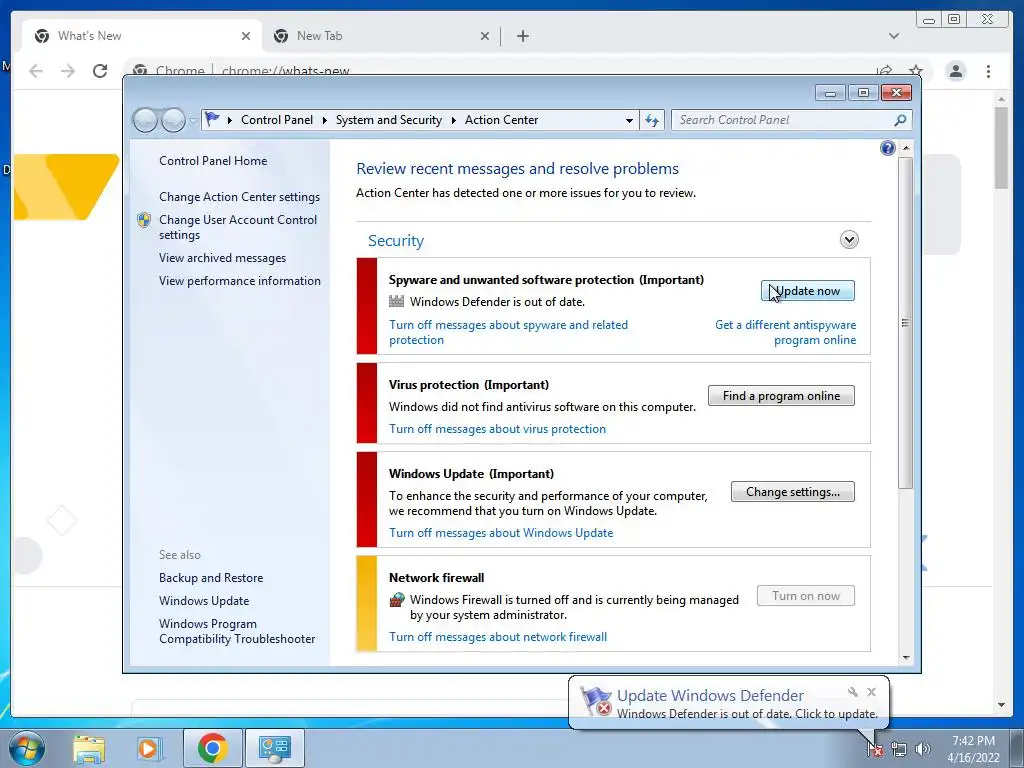Open the Action Center help icon
The height and width of the screenshot is (768, 1024).
pyautogui.click(x=888, y=148)
